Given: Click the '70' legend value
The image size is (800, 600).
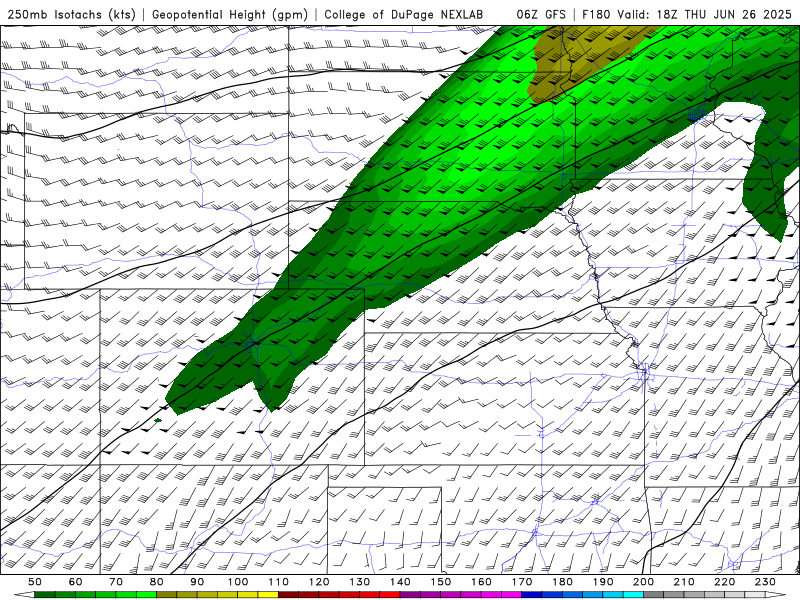Looking at the screenshot, I should coord(116,582).
